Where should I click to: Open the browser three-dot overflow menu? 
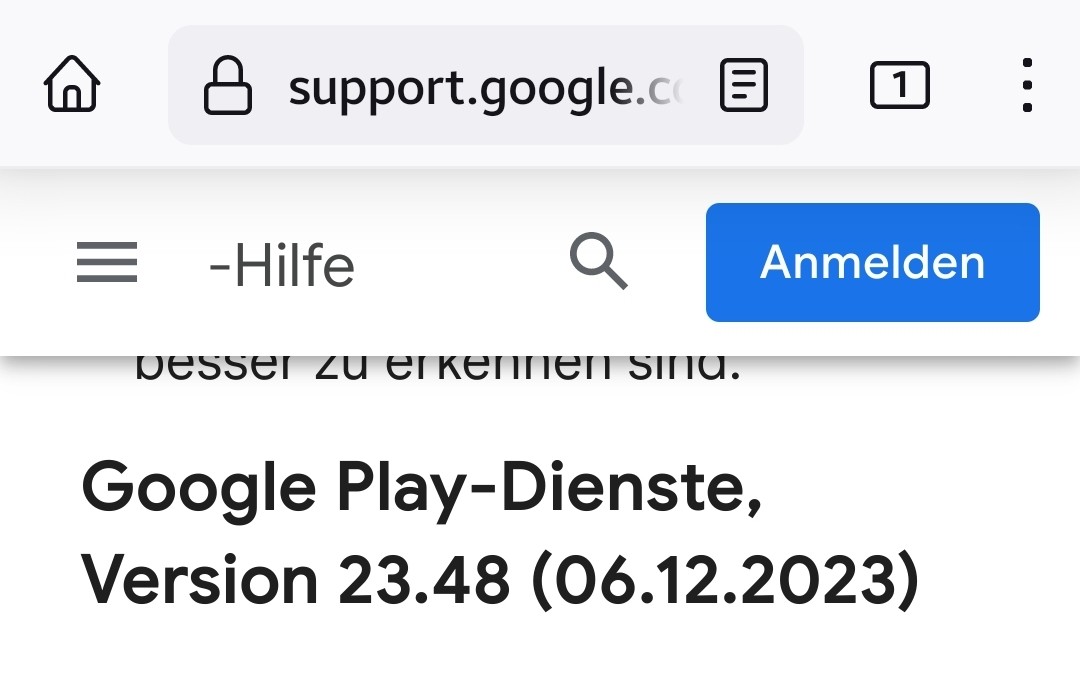pyautogui.click(x=1027, y=85)
